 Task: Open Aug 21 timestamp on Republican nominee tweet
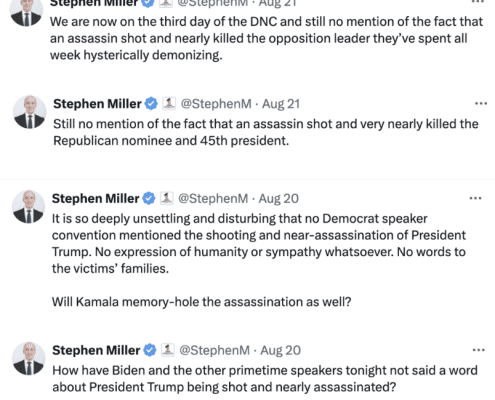click(281, 104)
